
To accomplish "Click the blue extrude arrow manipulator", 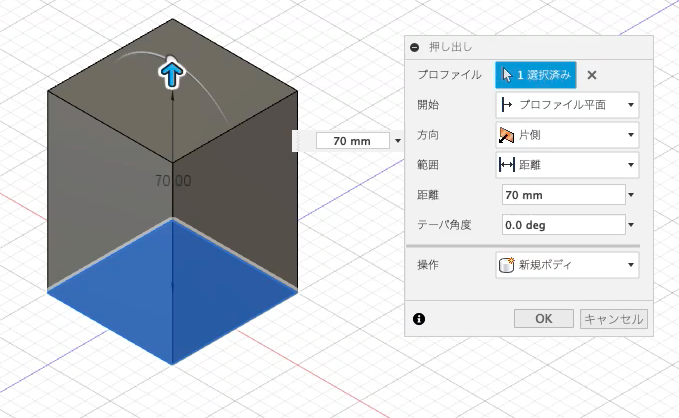I will (172, 75).
